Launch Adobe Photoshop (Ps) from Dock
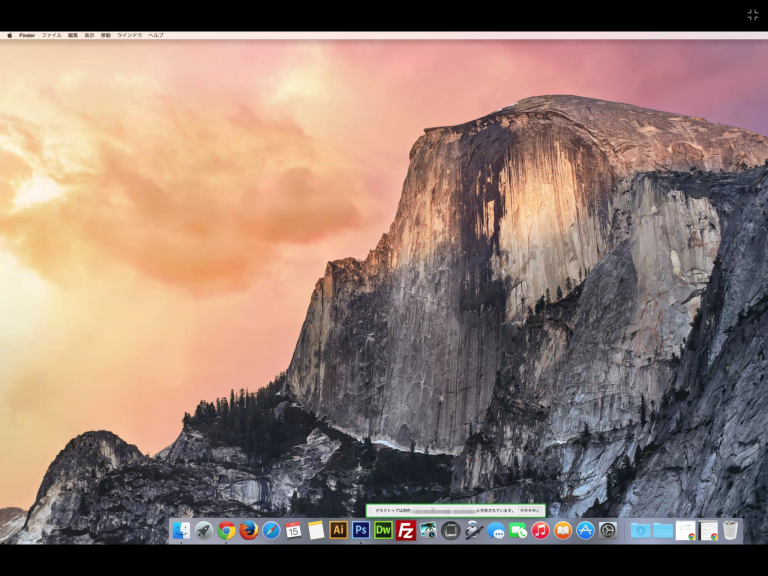The width and height of the screenshot is (768, 576). (361, 530)
